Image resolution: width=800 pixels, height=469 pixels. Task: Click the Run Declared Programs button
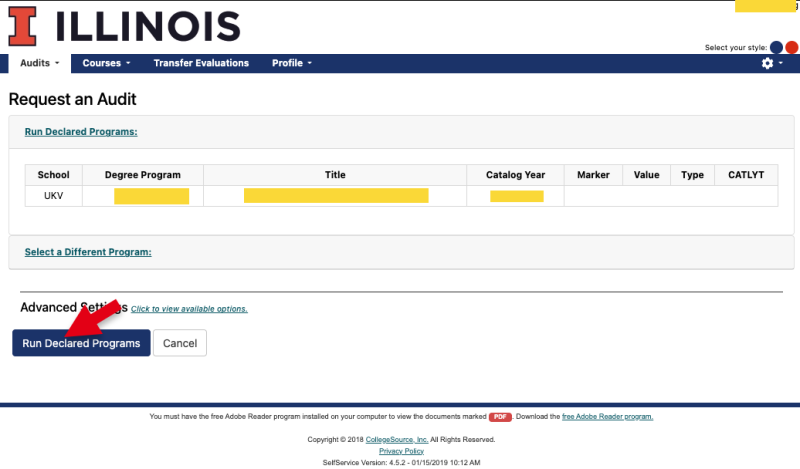click(81, 343)
